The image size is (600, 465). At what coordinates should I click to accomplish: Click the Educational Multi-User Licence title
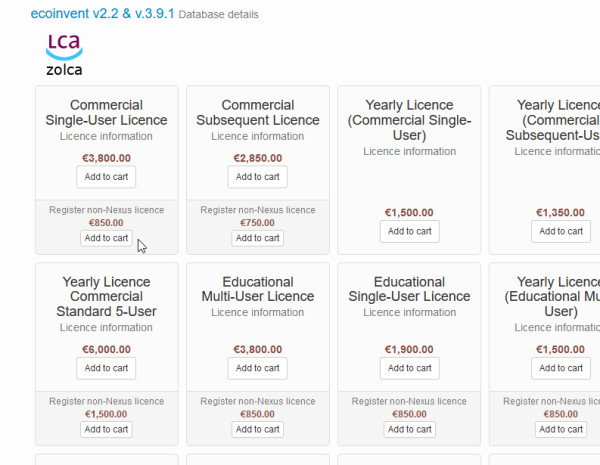point(258,289)
